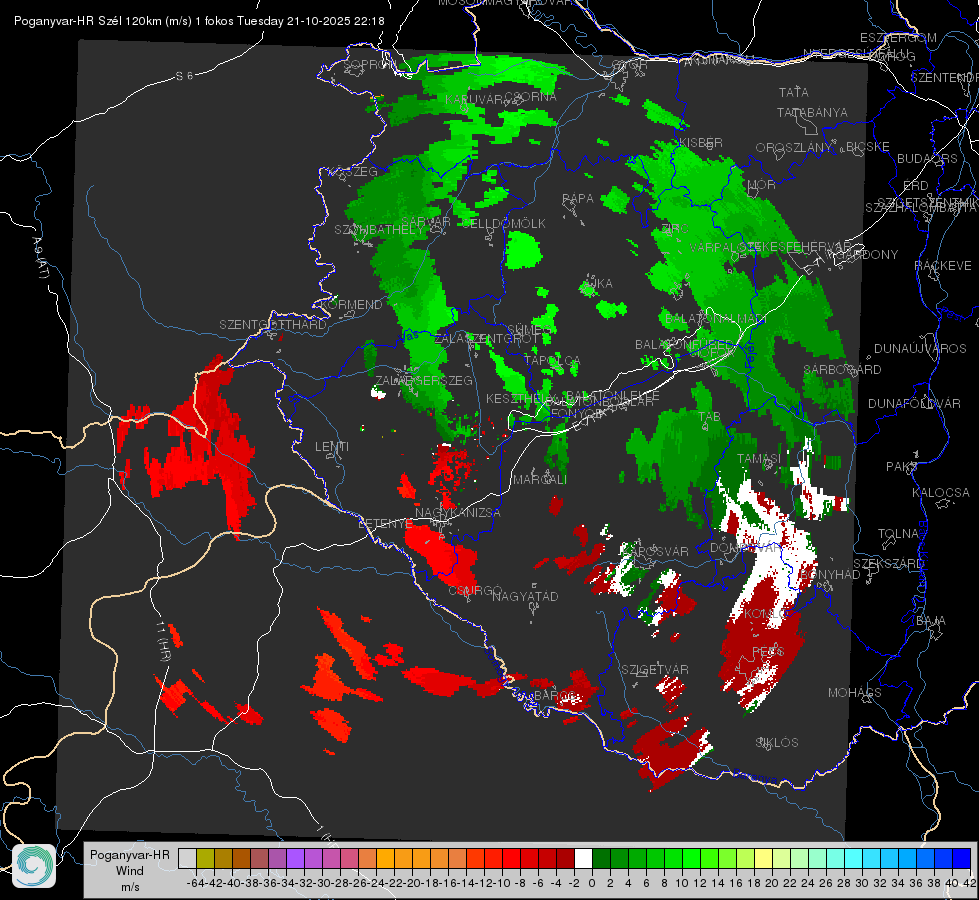Screen dimensions: 979x900
Task: Click the CELLDOMOLK city label
Action: (x=504, y=224)
